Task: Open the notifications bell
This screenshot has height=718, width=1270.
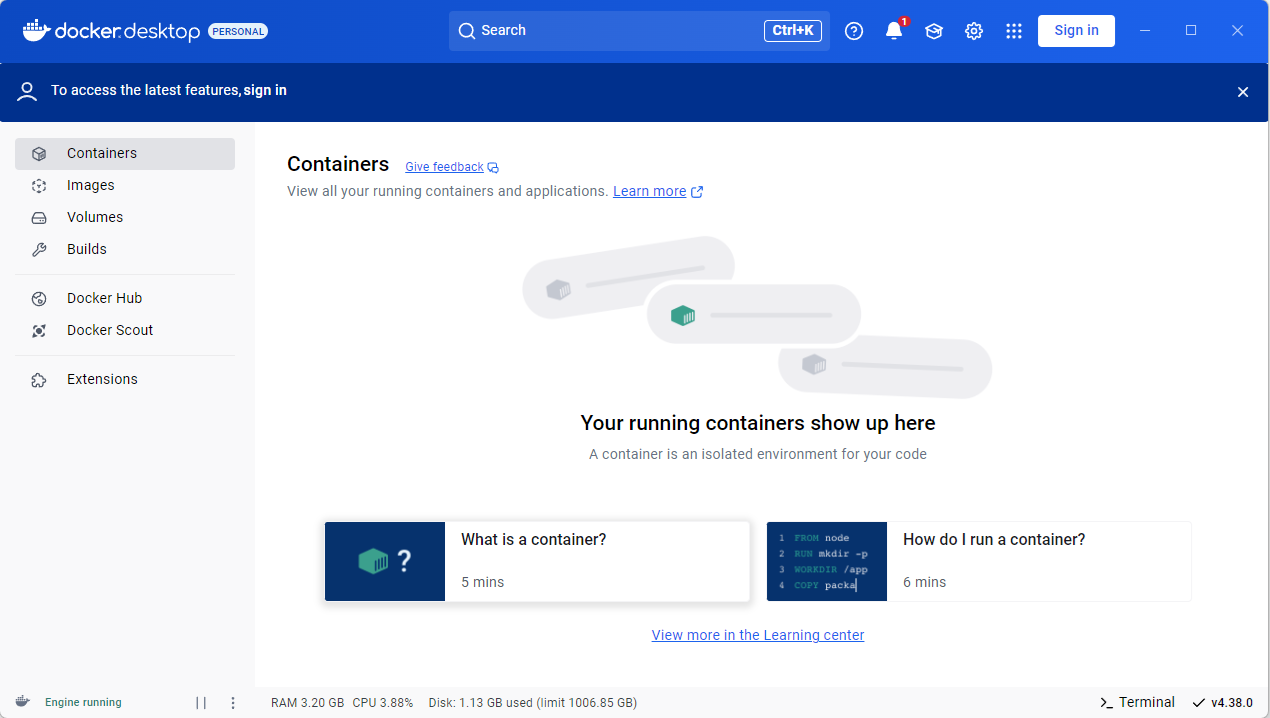Action: 893,31
